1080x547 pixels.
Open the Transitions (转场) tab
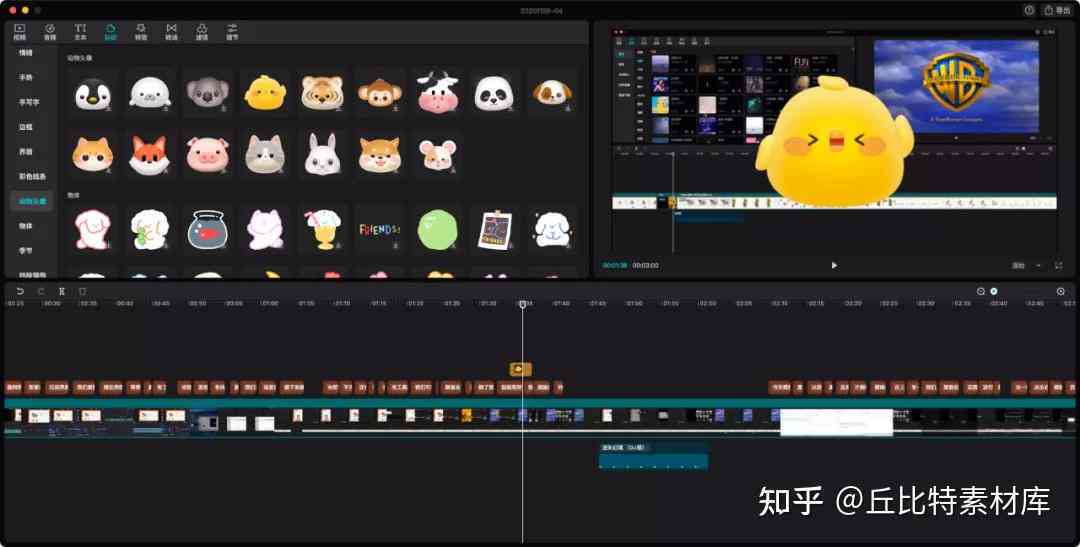click(x=171, y=32)
